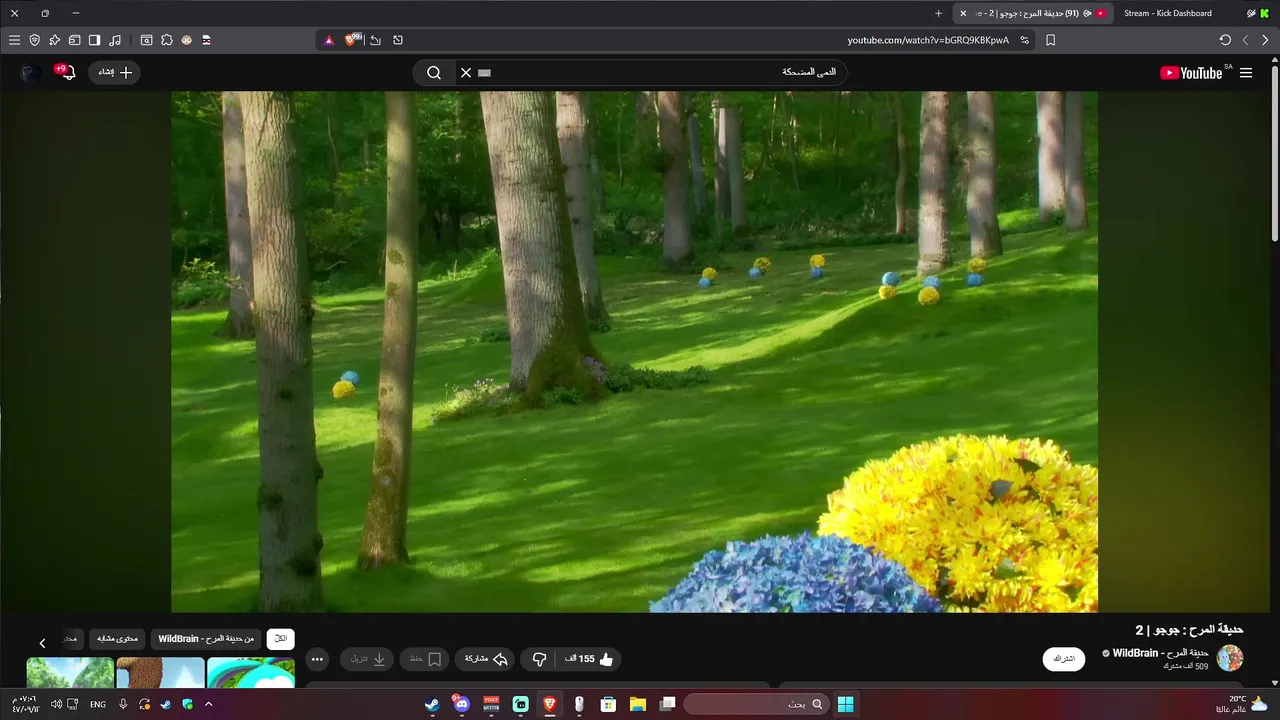Click the address bar URL youtube.com/watch

coord(928,40)
